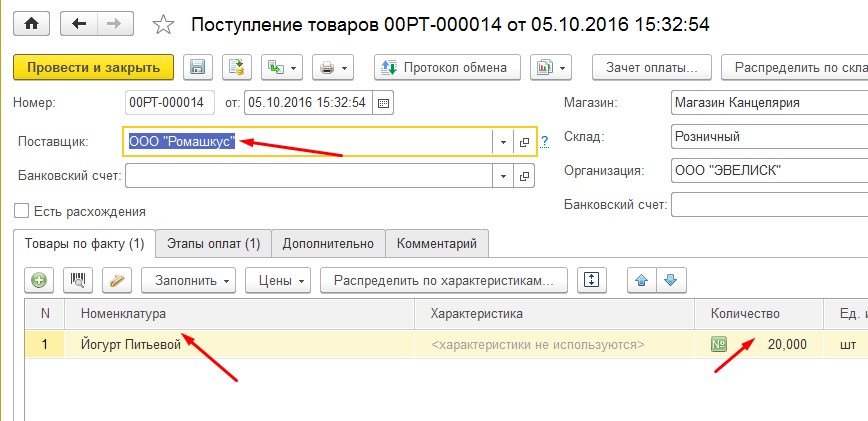The image size is (868, 421).
Task: Add a new row with green plus icon
Action: pyautogui.click(x=39, y=280)
